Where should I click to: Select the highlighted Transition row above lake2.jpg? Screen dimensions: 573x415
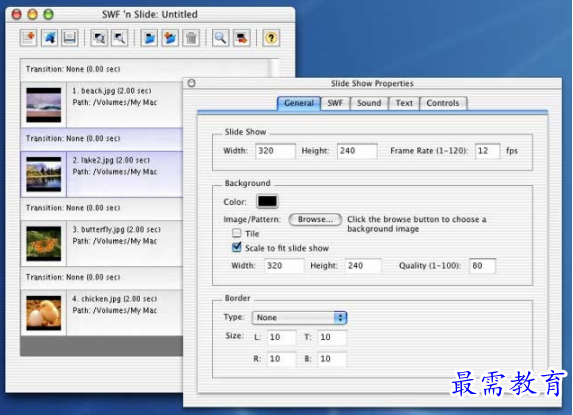click(x=102, y=139)
